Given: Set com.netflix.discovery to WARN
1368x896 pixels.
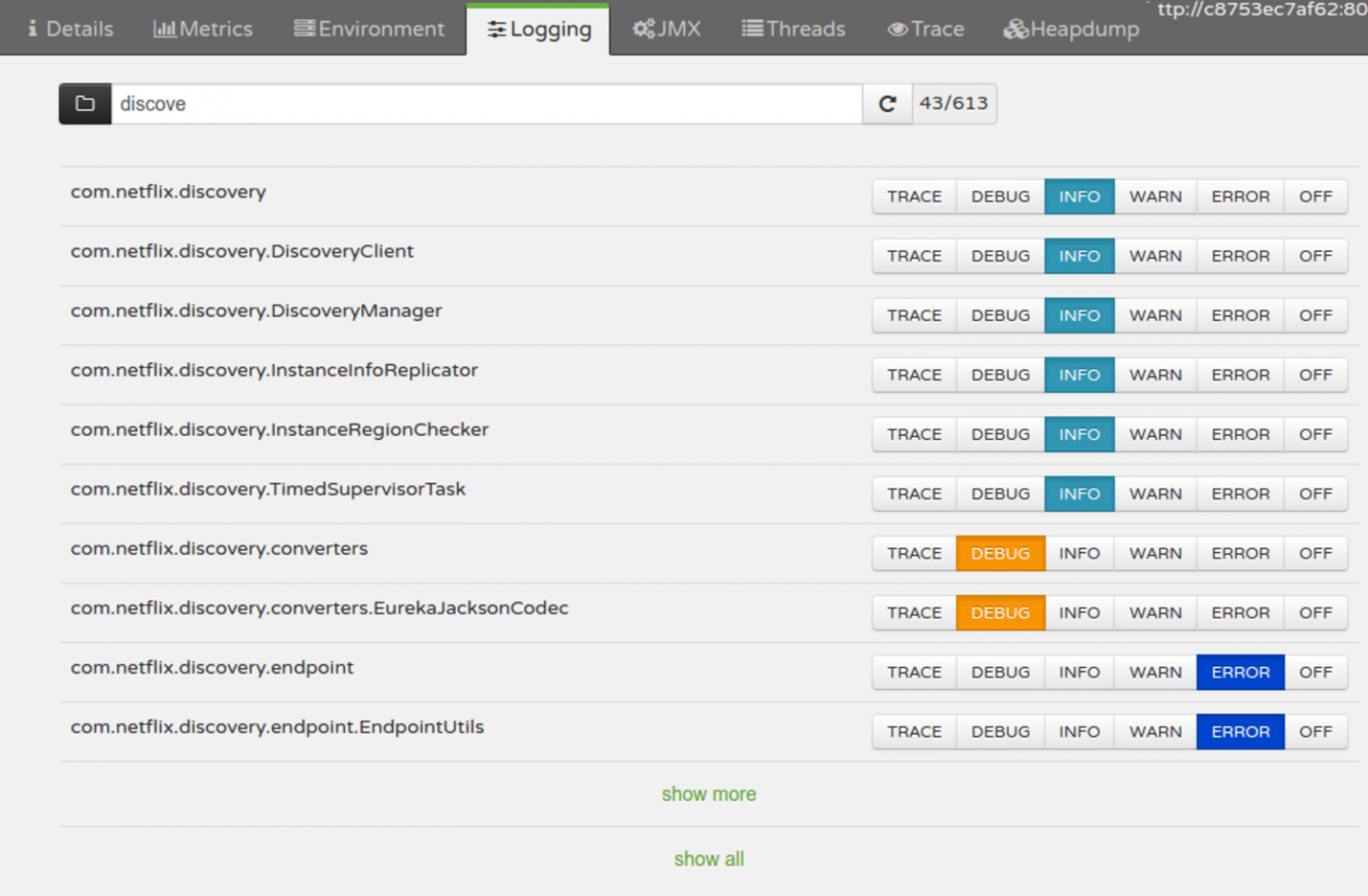Looking at the screenshot, I should (x=1155, y=197).
